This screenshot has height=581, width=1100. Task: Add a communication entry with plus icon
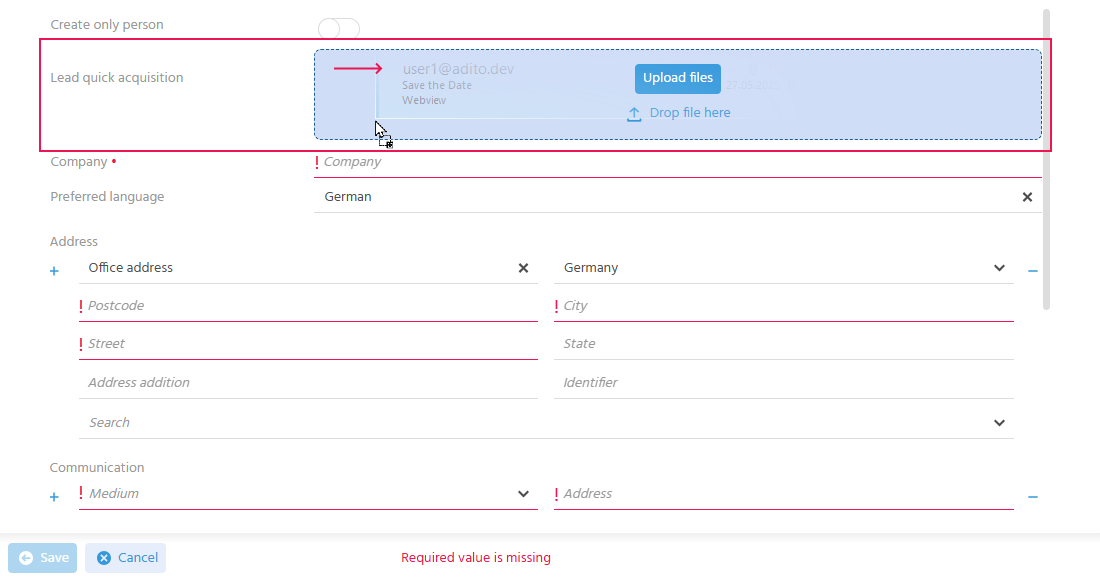pyautogui.click(x=54, y=497)
